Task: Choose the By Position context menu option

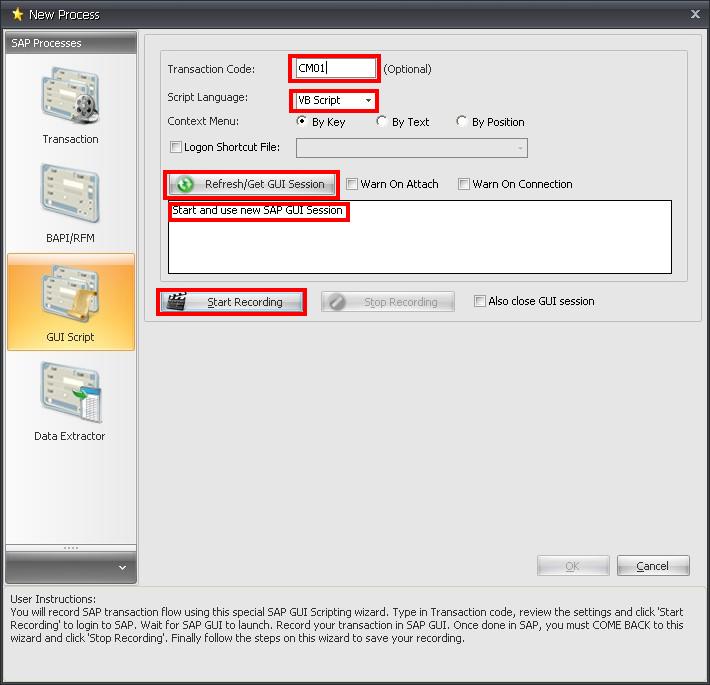Action: point(462,122)
